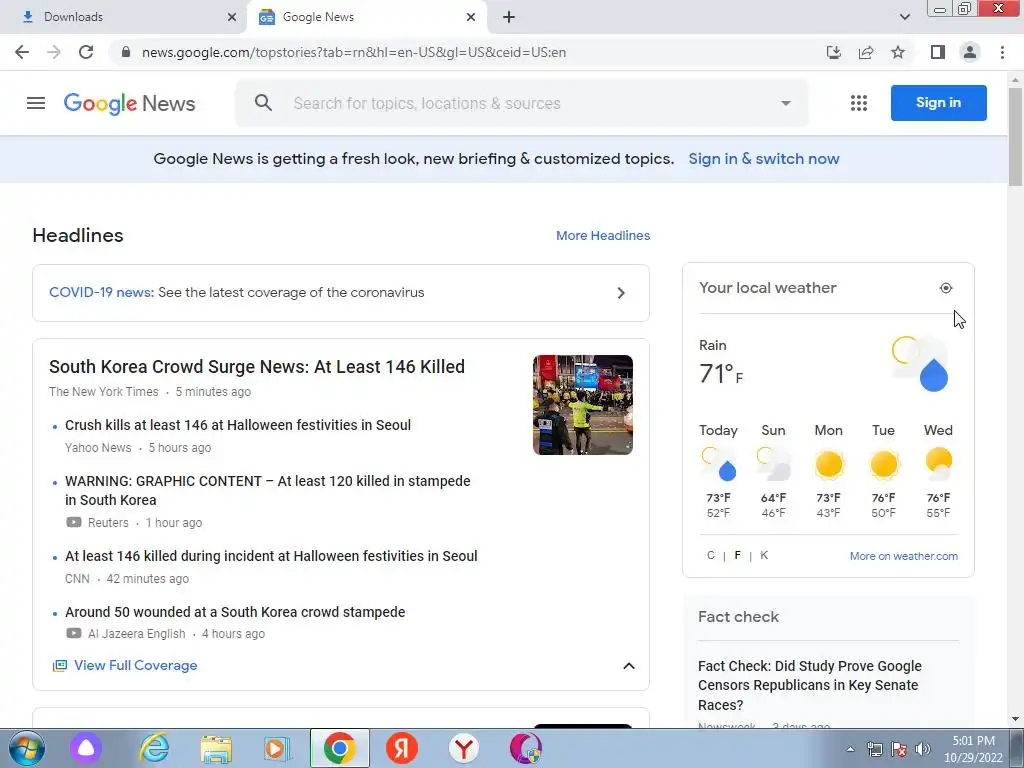This screenshot has width=1024, height=768.
Task: Expand the COVID-19 news chevron
Action: tap(621, 293)
